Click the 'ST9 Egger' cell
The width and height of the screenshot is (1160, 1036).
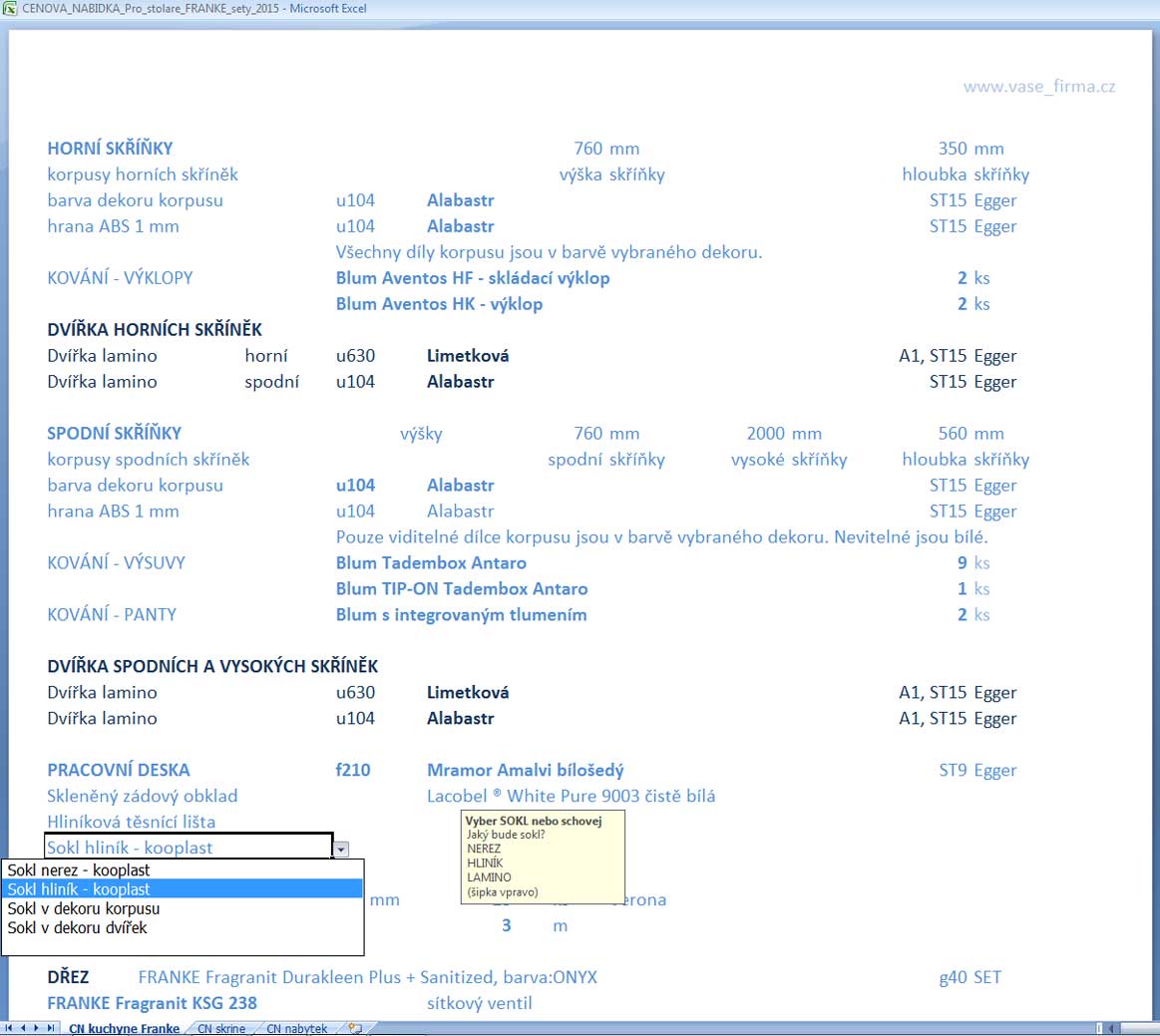point(978,770)
